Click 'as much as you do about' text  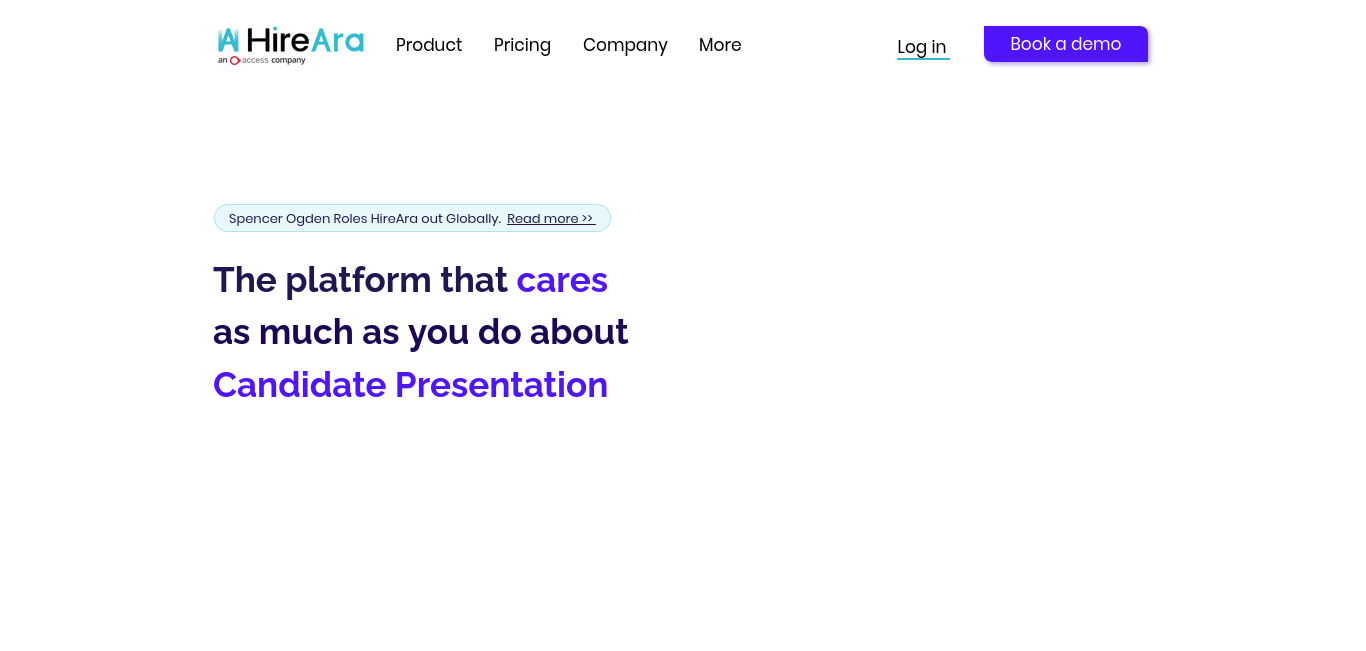pos(421,332)
